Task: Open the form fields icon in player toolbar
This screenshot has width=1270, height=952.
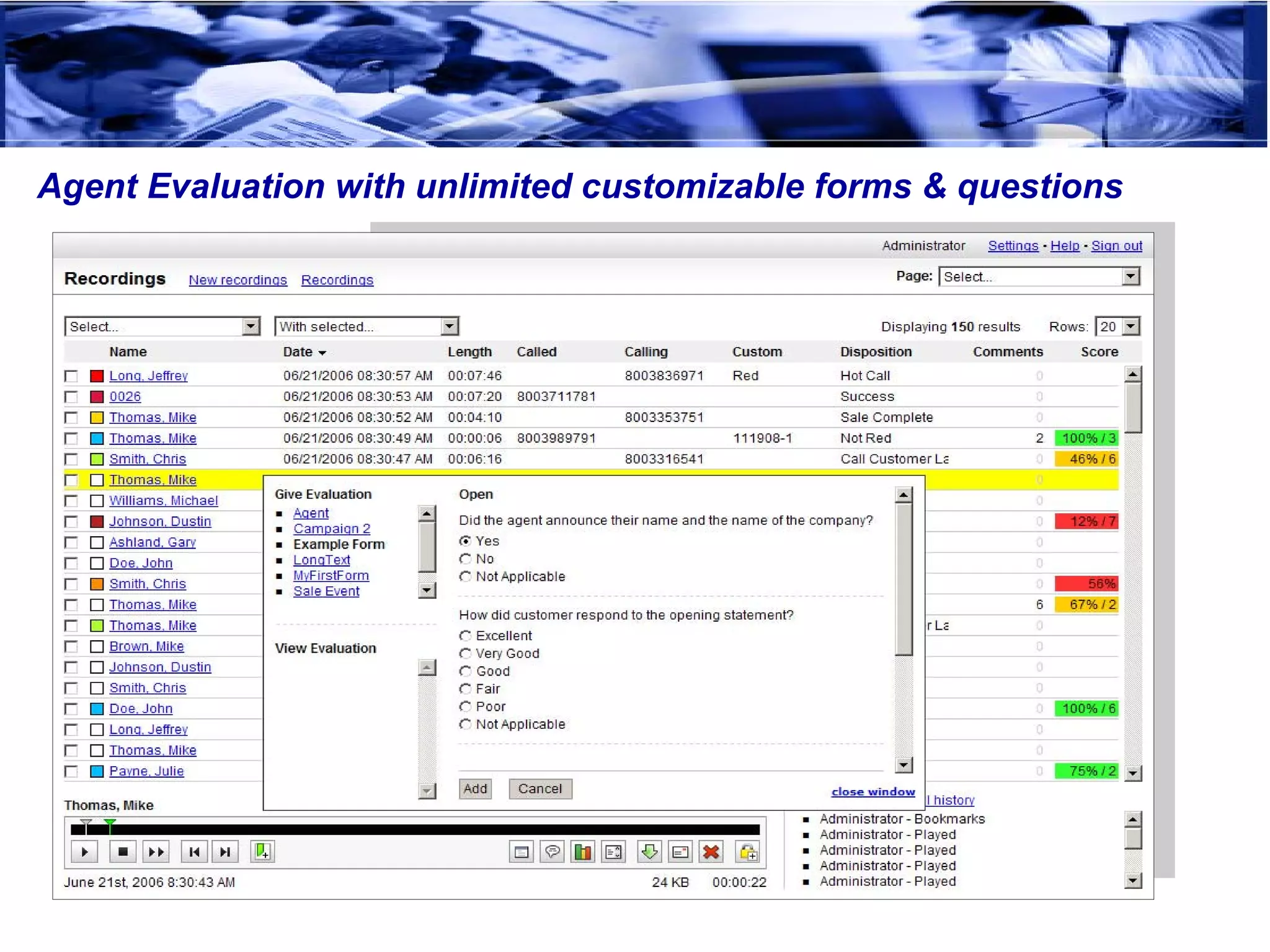Action: point(613,852)
